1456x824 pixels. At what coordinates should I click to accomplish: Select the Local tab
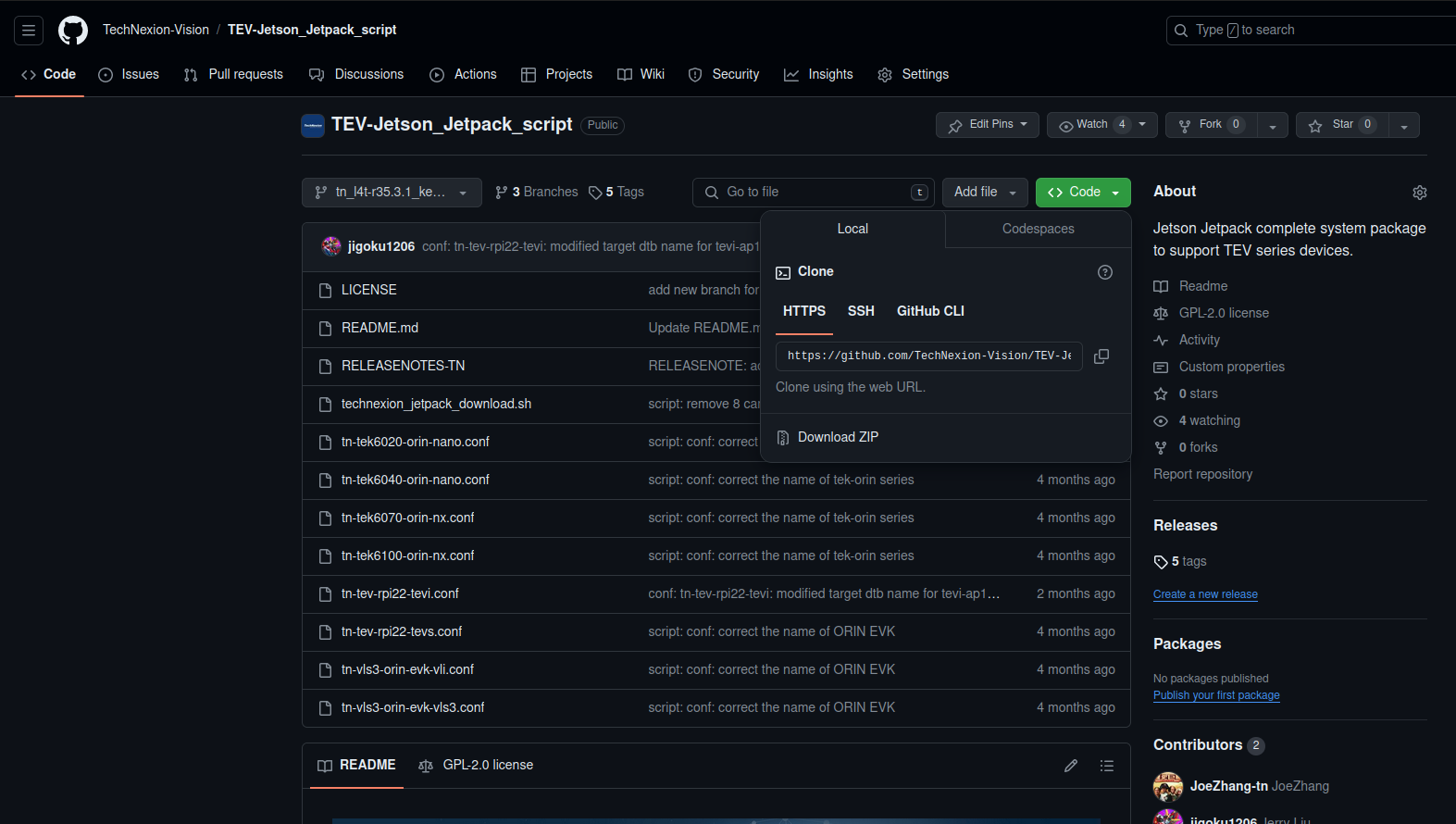click(x=852, y=229)
